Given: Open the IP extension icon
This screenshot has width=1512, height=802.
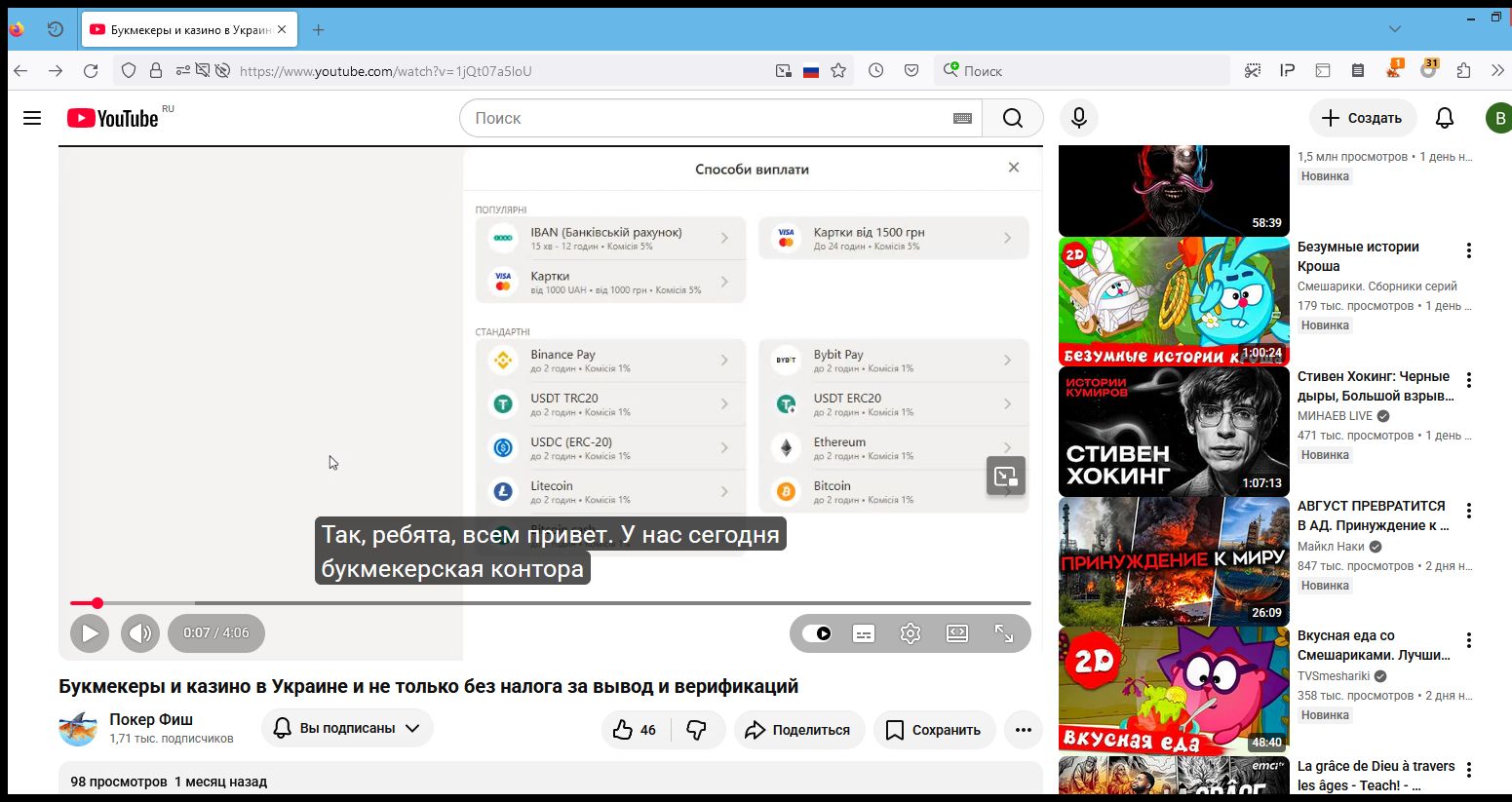Looking at the screenshot, I should (x=1288, y=70).
